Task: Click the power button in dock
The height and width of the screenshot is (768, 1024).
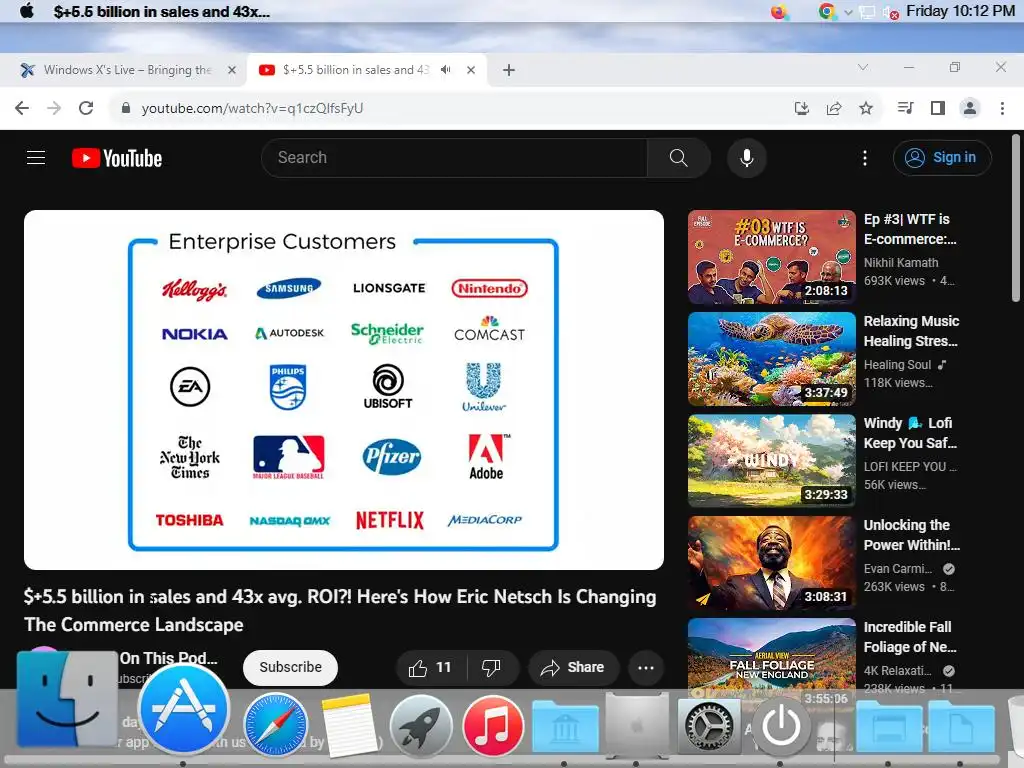Action: 781,725
